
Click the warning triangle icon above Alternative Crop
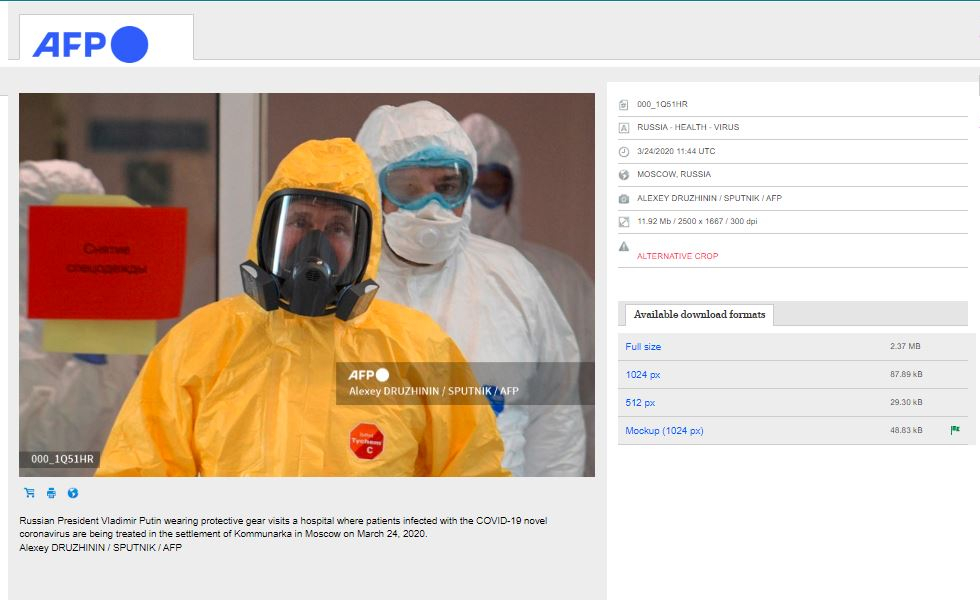coord(624,245)
